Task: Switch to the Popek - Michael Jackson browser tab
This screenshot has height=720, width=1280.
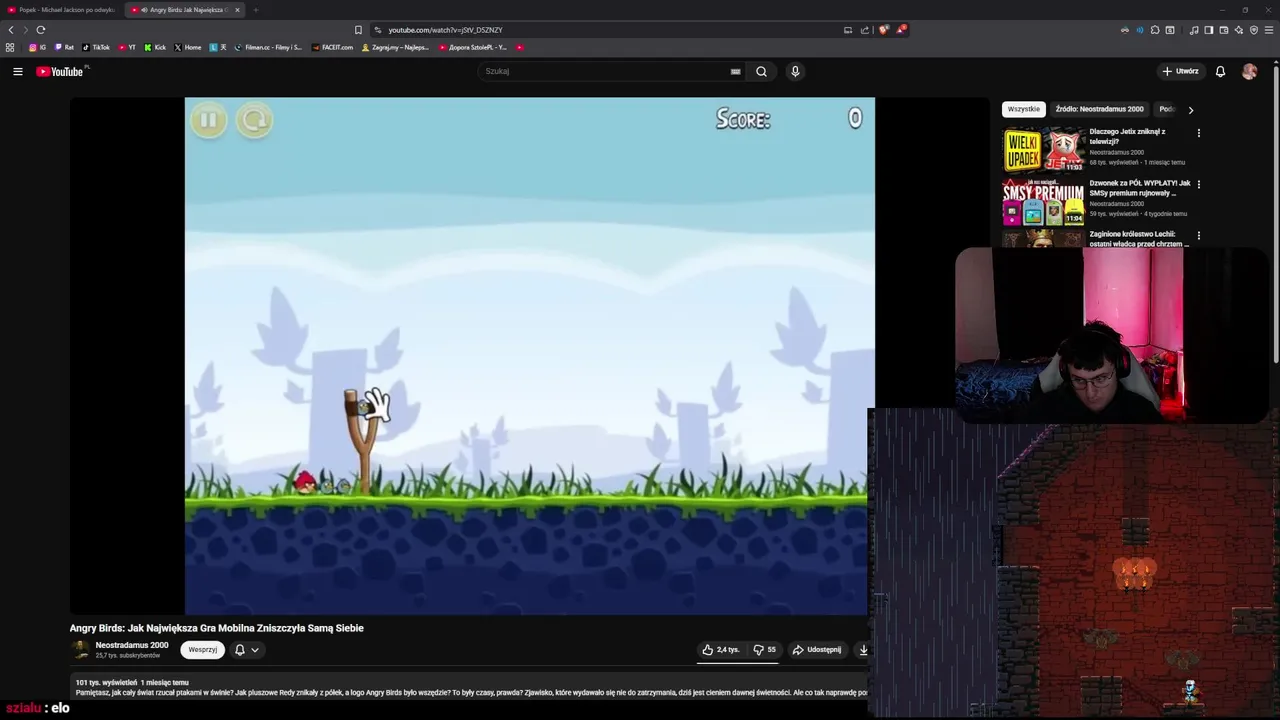Action: pyautogui.click(x=60, y=10)
